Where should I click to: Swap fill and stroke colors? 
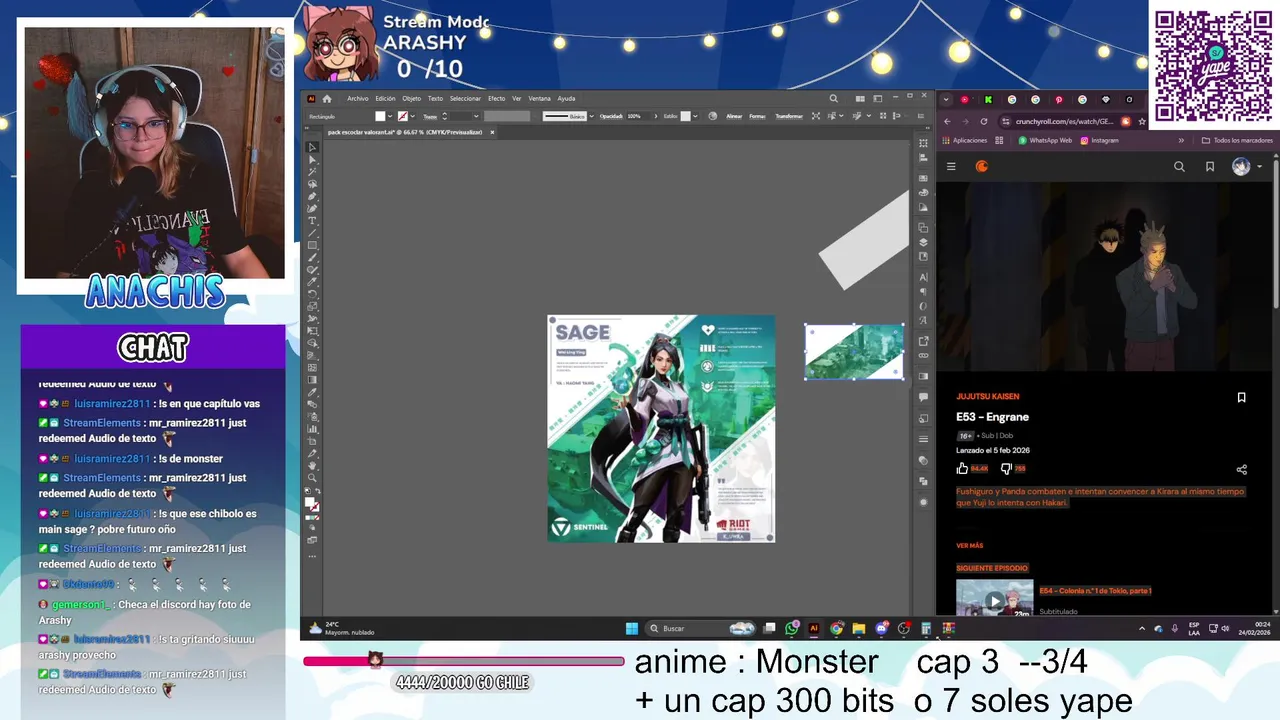tap(318, 490)
